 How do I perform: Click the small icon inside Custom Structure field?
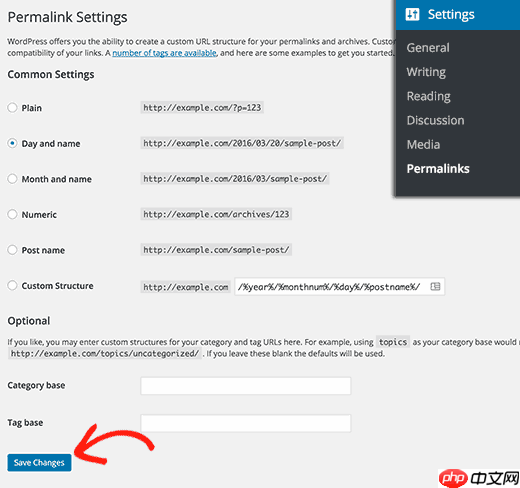pyautogui.click(x=435, y=286)
